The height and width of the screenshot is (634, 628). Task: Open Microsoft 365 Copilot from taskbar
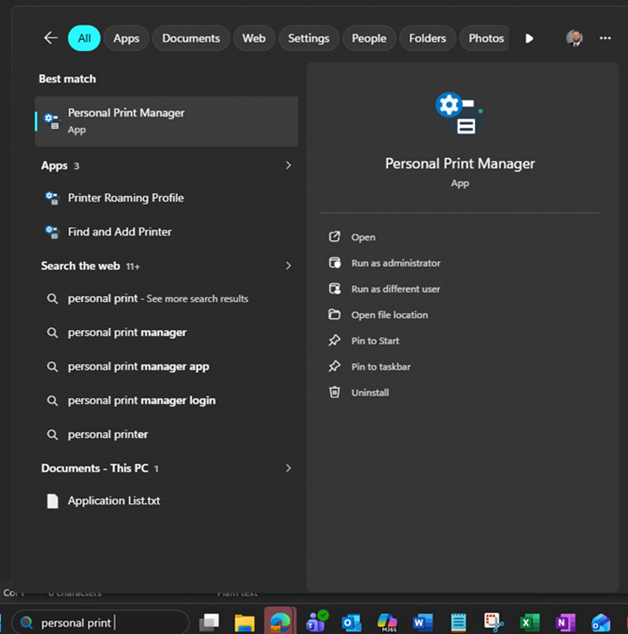tap(387, 623)
